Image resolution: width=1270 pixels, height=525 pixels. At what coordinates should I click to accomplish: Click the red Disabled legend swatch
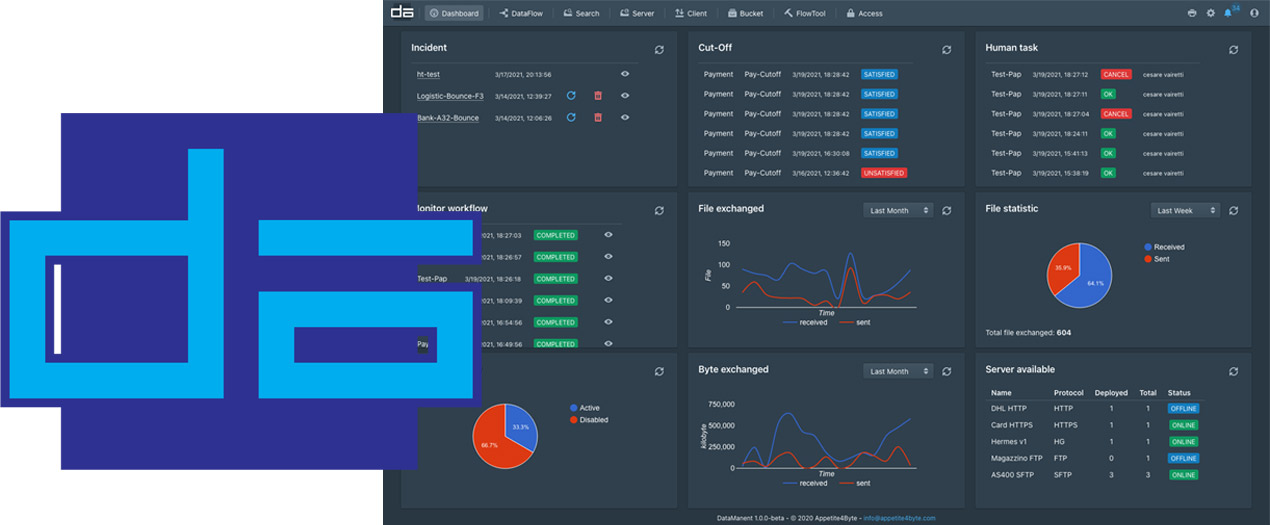pyautogui.click(x=574, y=420)
